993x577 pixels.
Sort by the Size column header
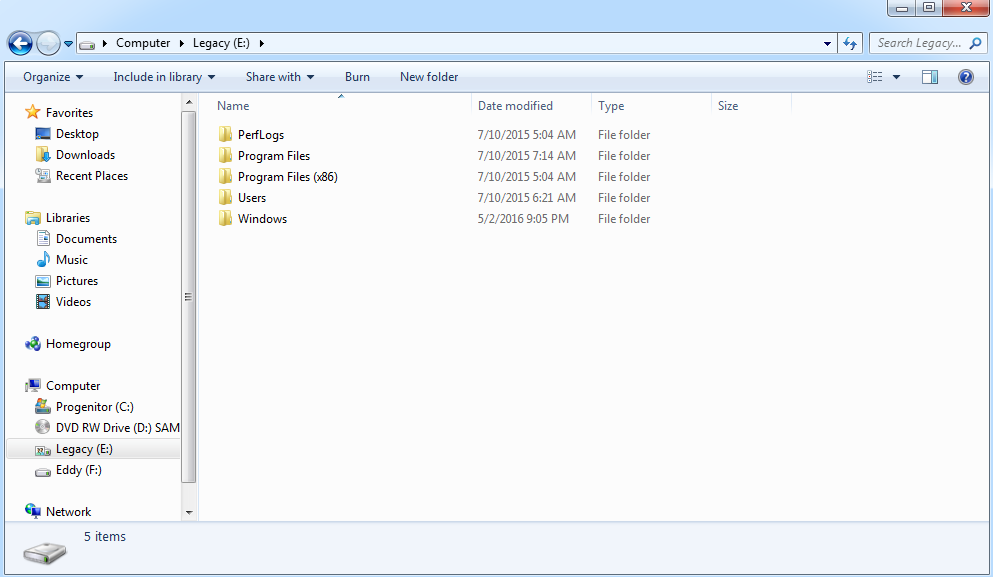[x=751, y=106]
